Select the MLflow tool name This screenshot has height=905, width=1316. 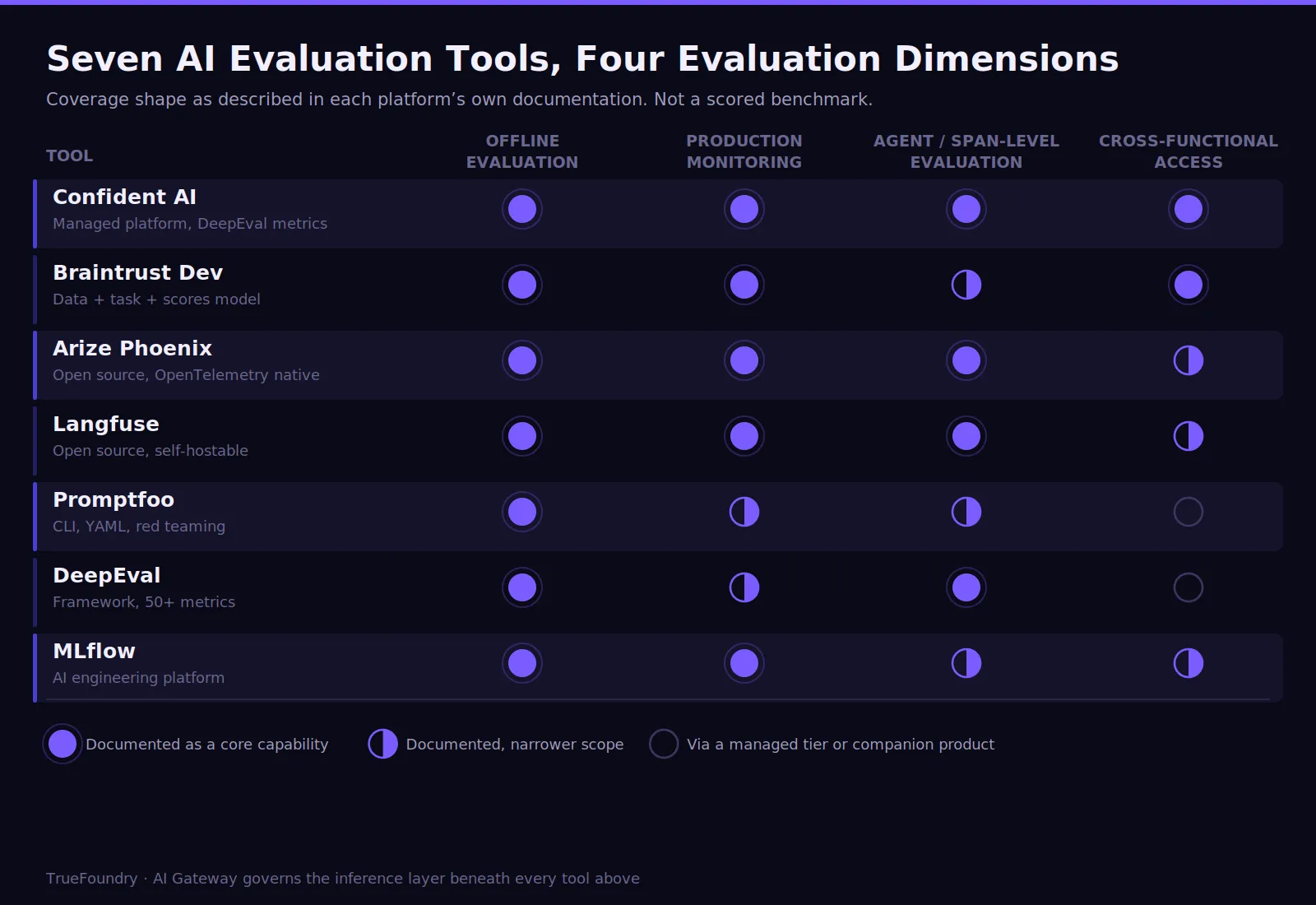(94, 651)
